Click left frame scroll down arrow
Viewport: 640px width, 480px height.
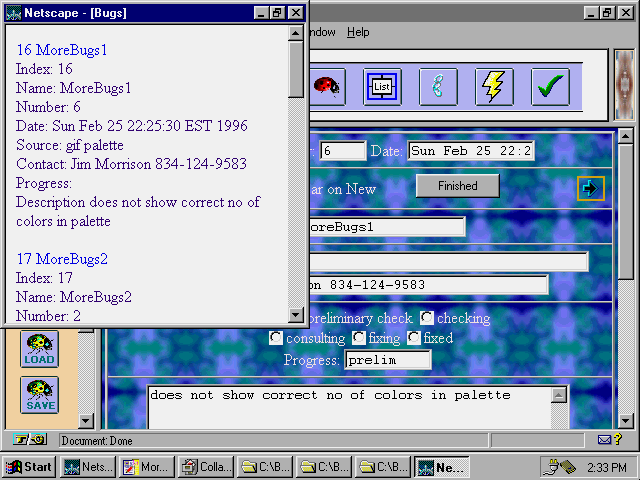[x=86, y=420]
